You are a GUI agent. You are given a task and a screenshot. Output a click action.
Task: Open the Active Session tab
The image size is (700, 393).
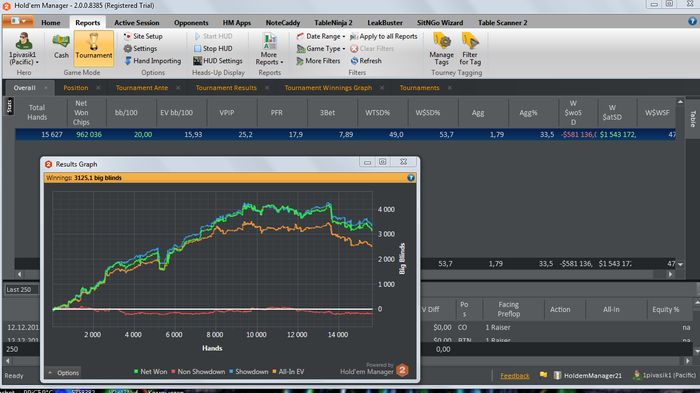[137, 22]
